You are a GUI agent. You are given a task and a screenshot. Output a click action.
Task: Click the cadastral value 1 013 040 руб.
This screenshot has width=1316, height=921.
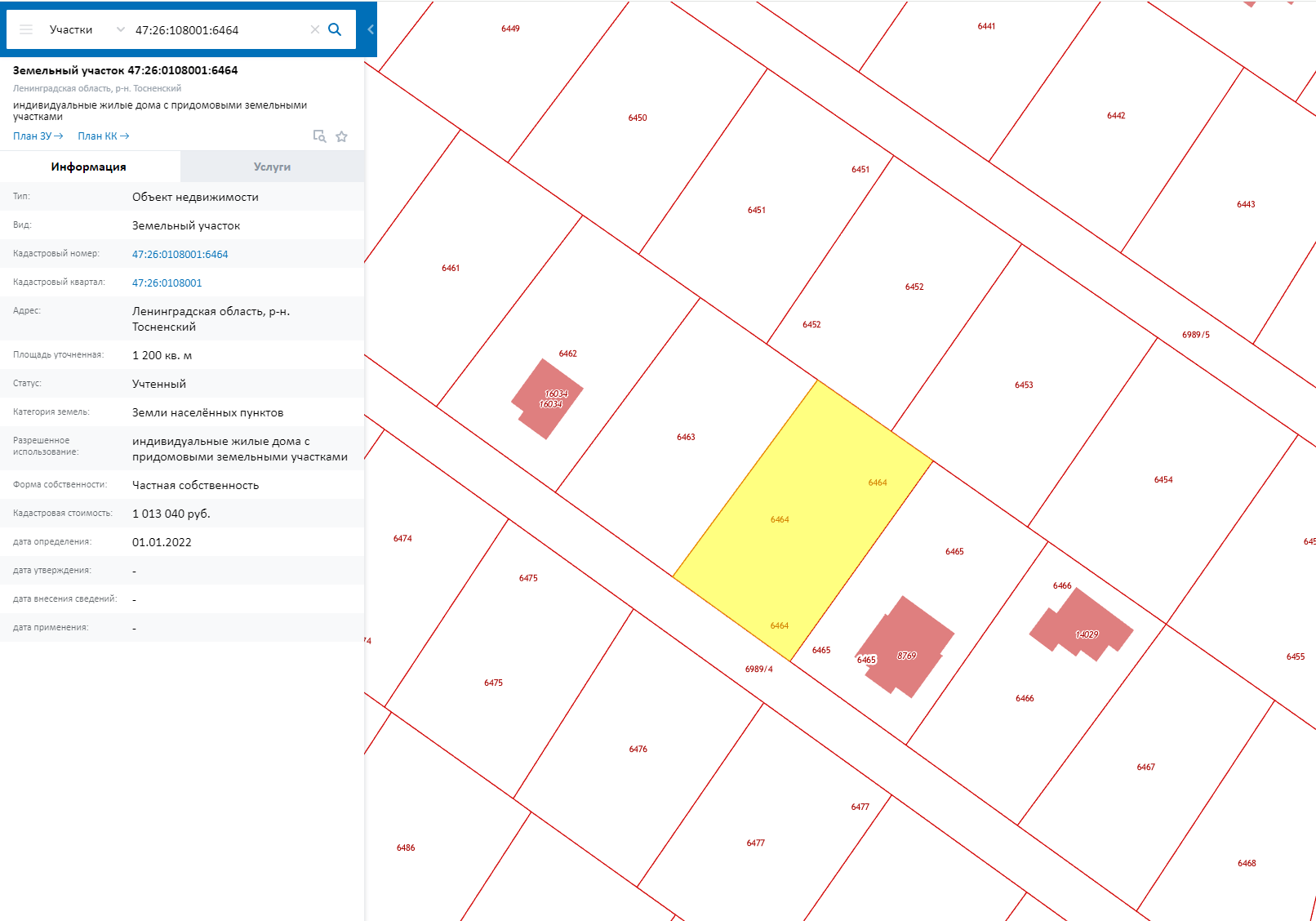tap(171, 514)
